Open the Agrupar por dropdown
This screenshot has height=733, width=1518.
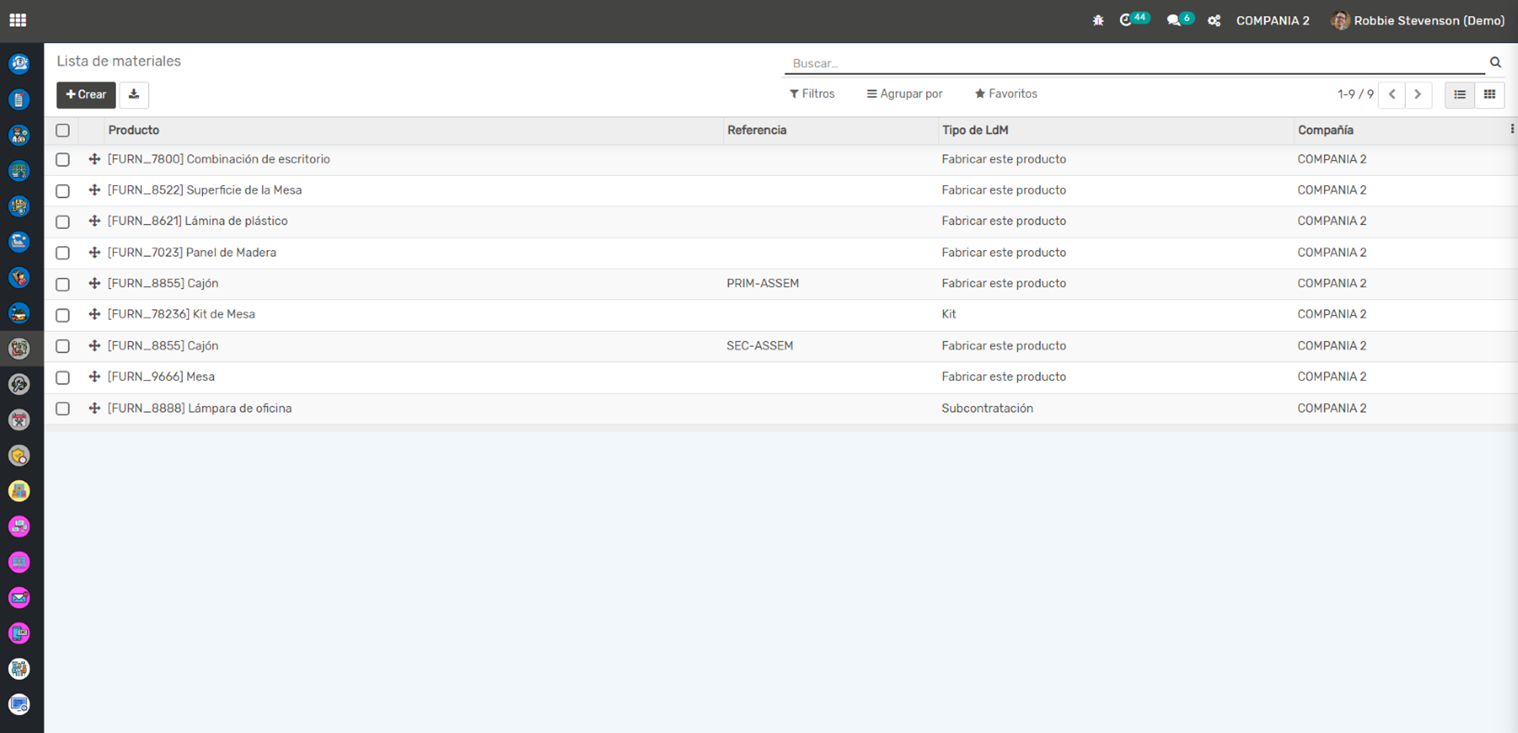click(904, 94)
